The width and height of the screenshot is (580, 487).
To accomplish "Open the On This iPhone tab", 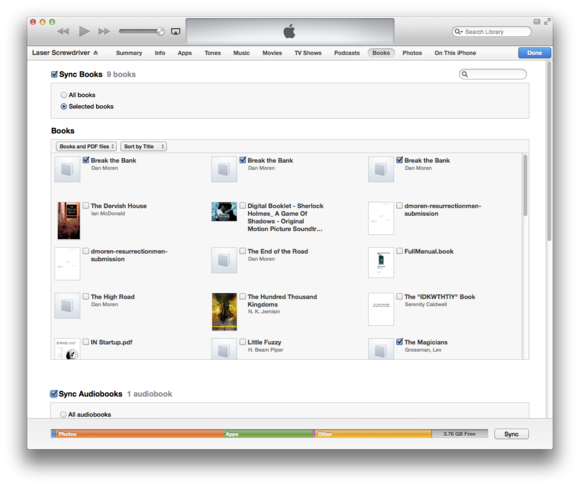I will [455, 53].
